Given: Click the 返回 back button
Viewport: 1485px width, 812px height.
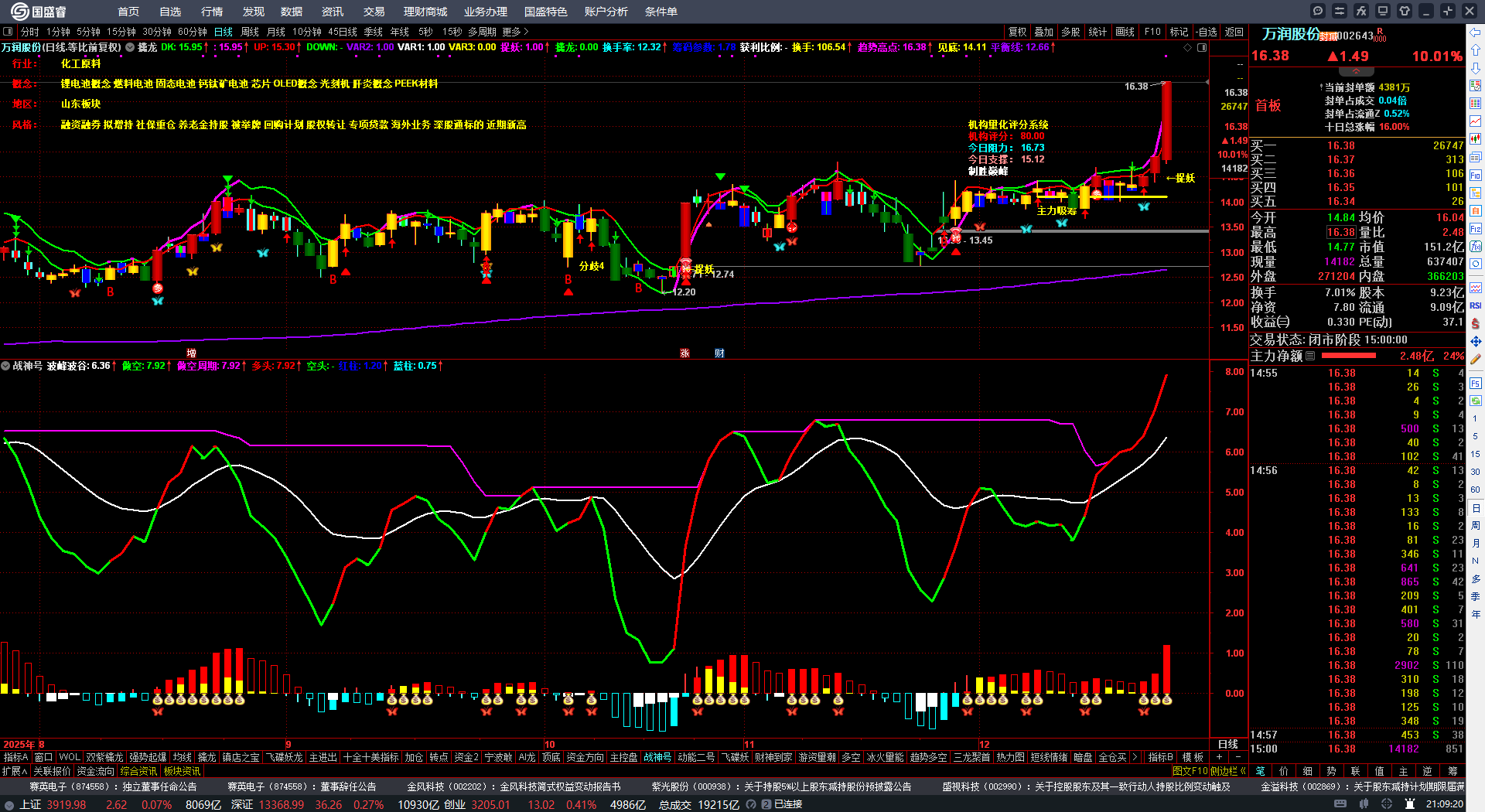Looking at the screenshot, I should (x=1234, y=32).
